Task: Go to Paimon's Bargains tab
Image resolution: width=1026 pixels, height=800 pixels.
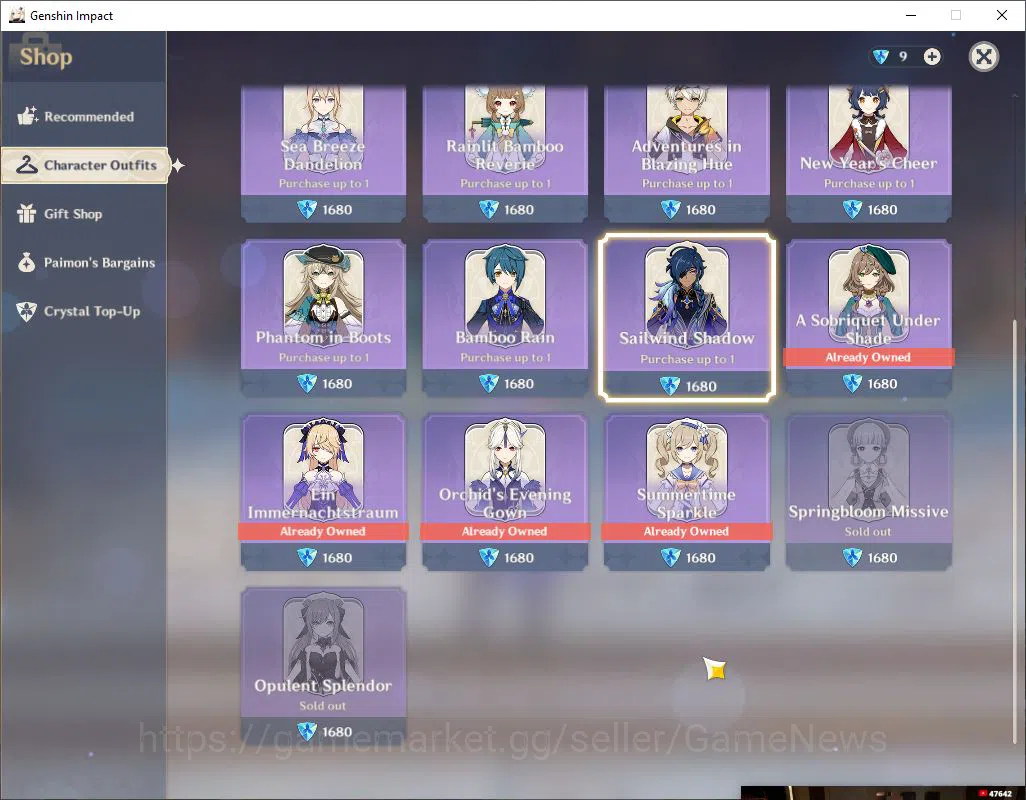Action: coord(83,263)
